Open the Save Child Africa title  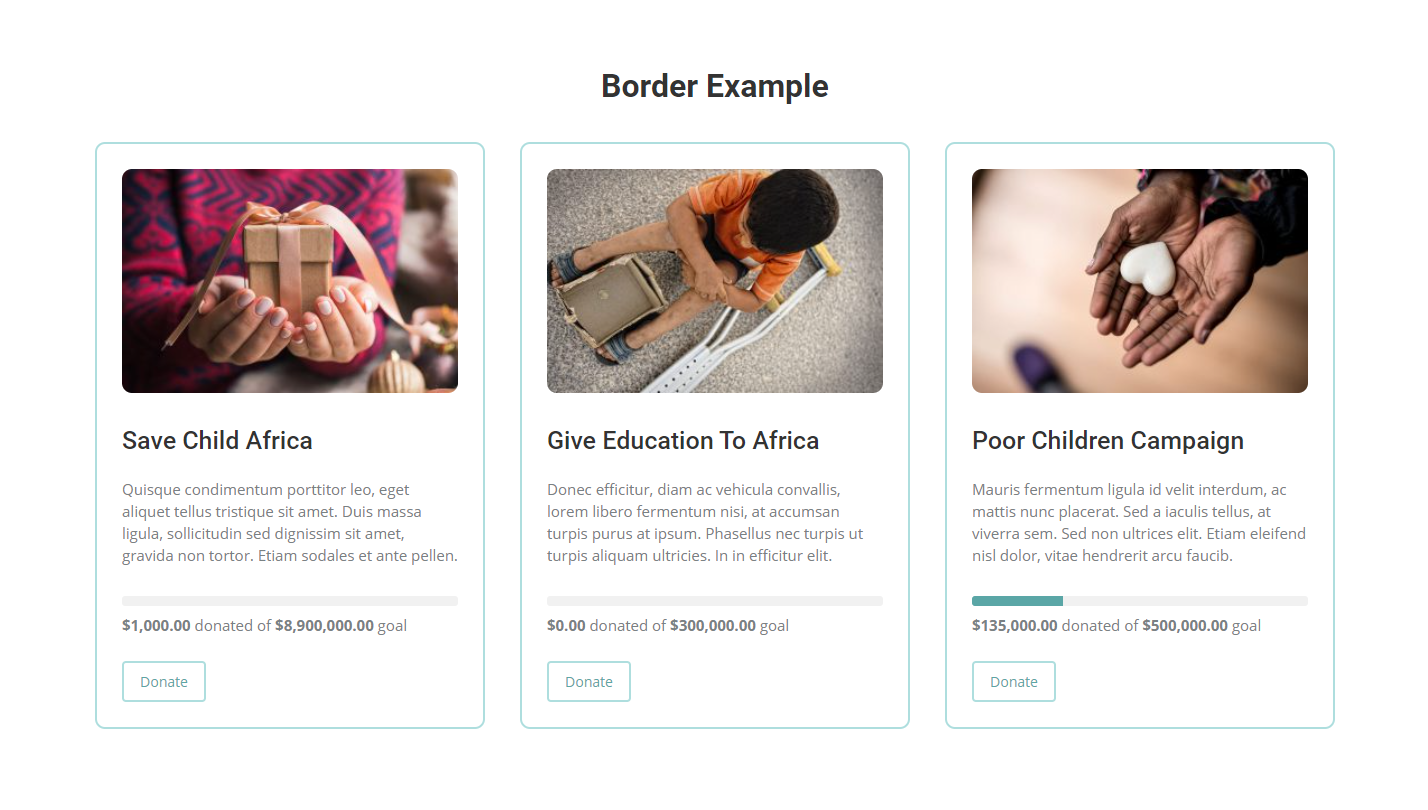(217, 441)
